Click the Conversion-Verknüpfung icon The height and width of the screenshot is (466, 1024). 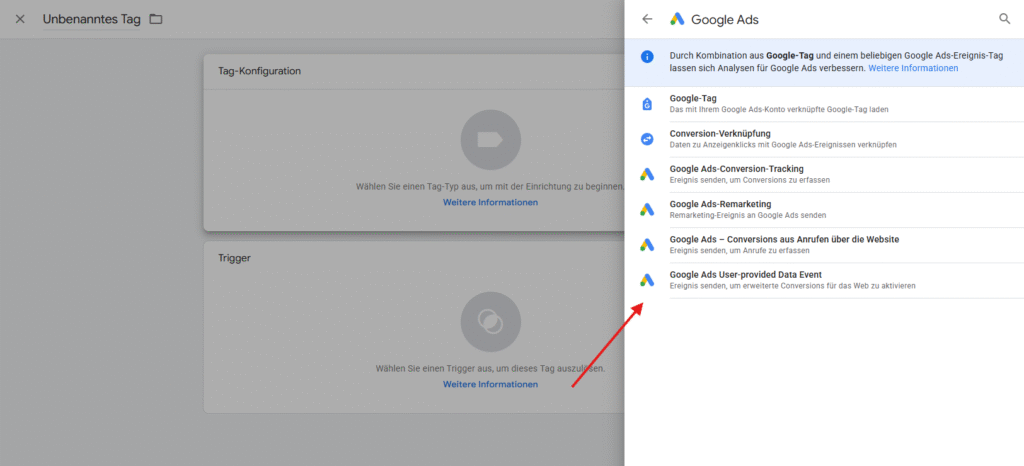click(647, 139)
